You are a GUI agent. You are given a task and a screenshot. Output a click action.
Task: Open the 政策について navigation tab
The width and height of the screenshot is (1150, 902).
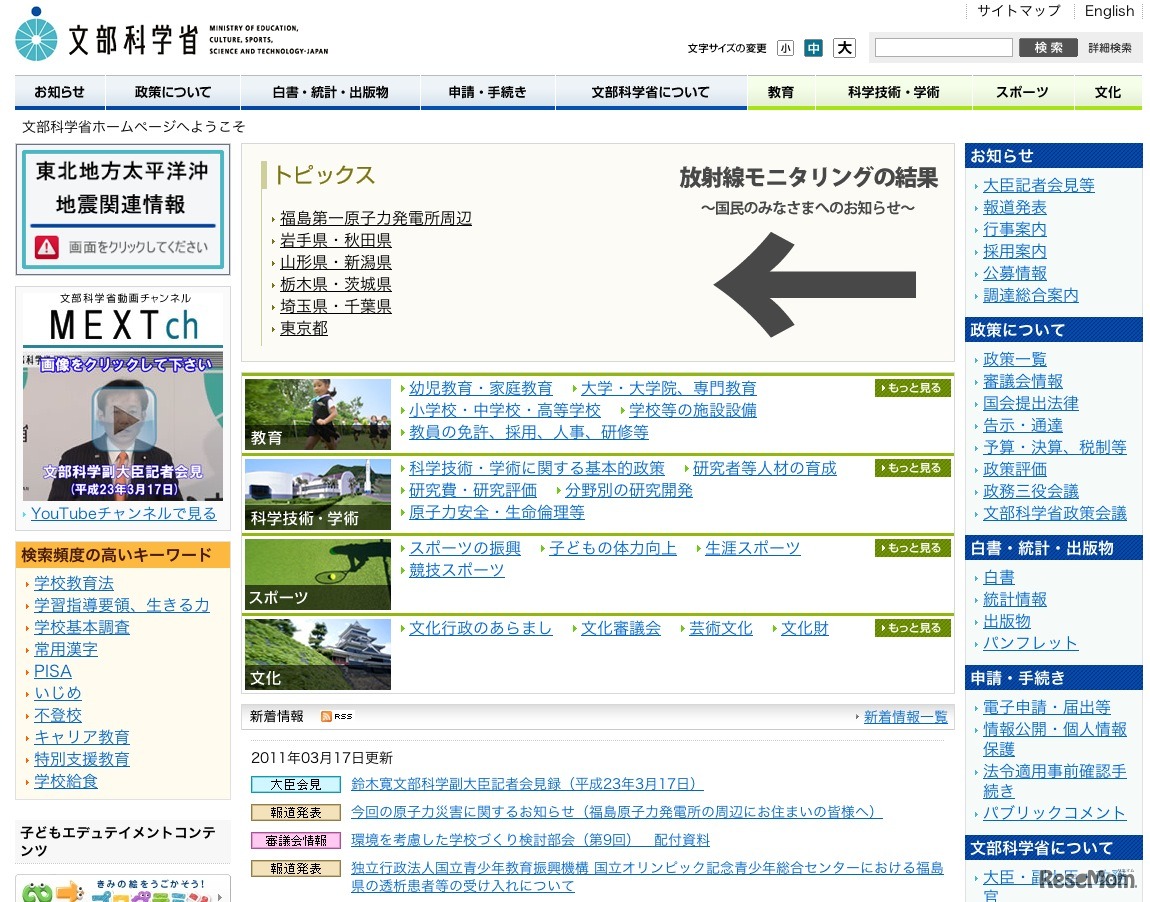click(173, 92)
